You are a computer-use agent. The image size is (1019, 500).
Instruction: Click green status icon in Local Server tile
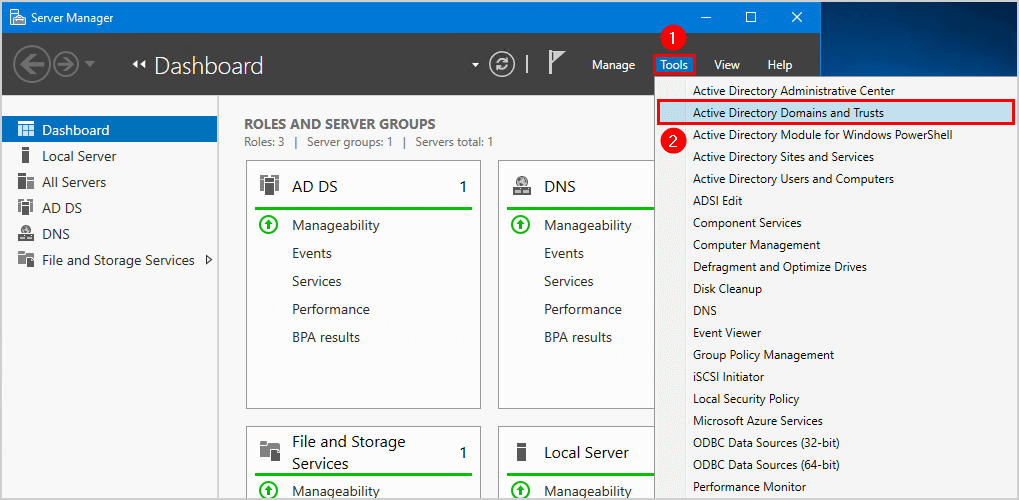[x=520, y=491]
